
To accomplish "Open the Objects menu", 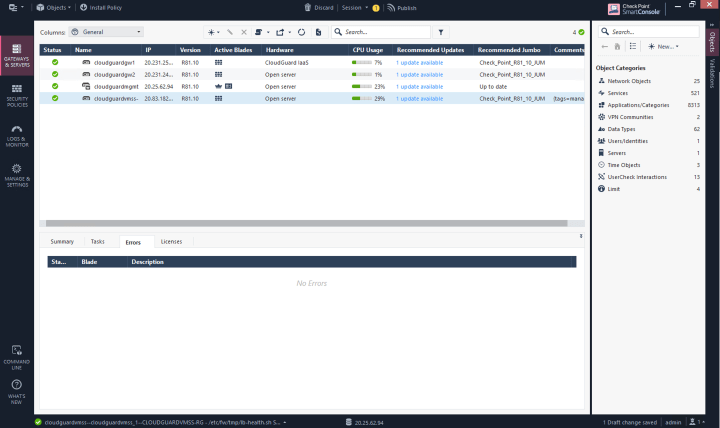I will 54,7.
